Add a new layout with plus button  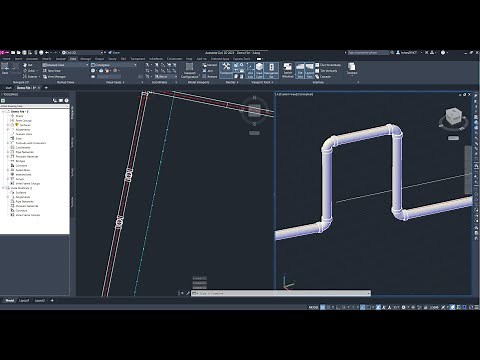pos(52,301)
